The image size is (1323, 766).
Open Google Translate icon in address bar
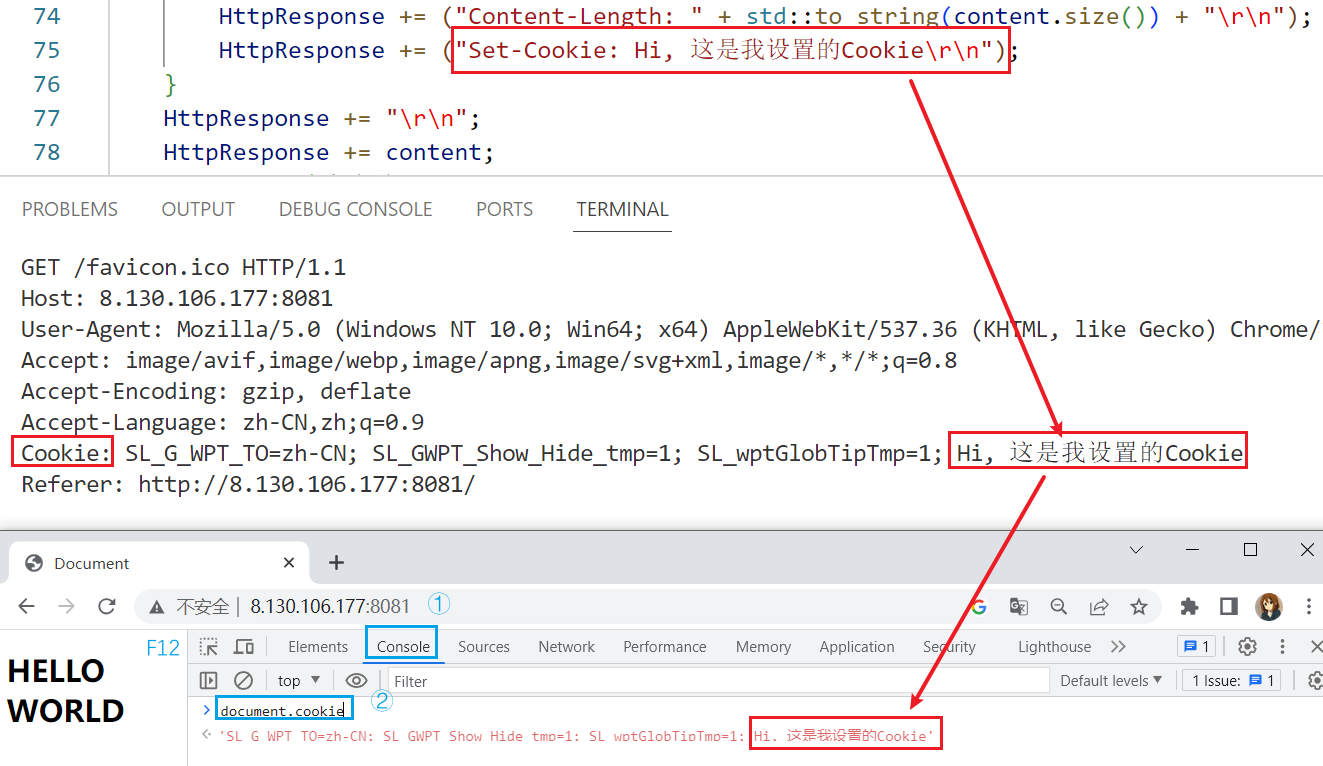[x=1018, y=606]
